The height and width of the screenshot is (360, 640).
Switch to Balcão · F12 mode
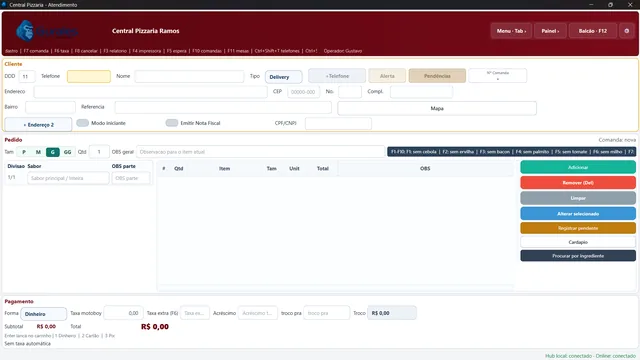tap(593, 31)
